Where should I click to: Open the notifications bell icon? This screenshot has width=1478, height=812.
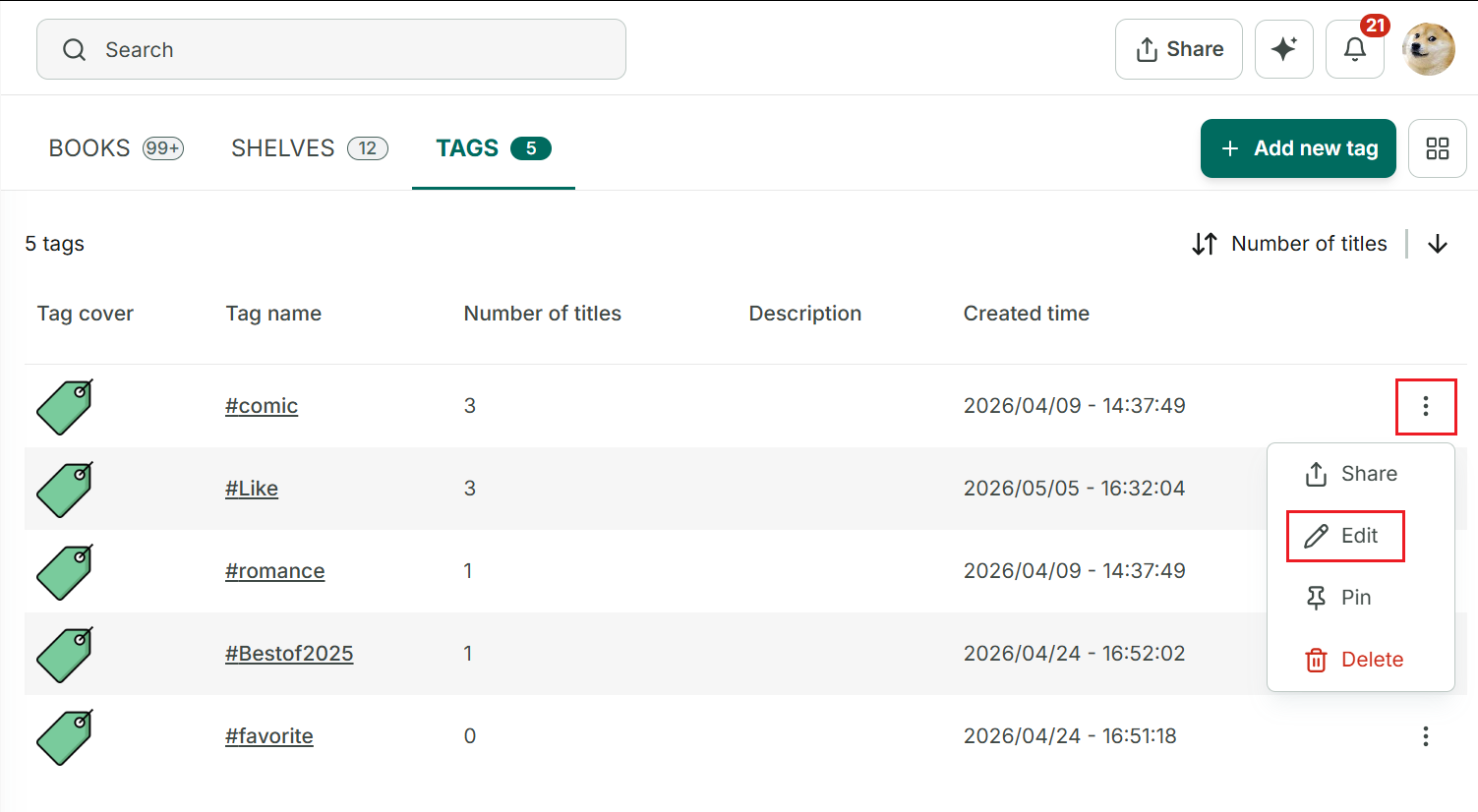tap(1354, 49)
